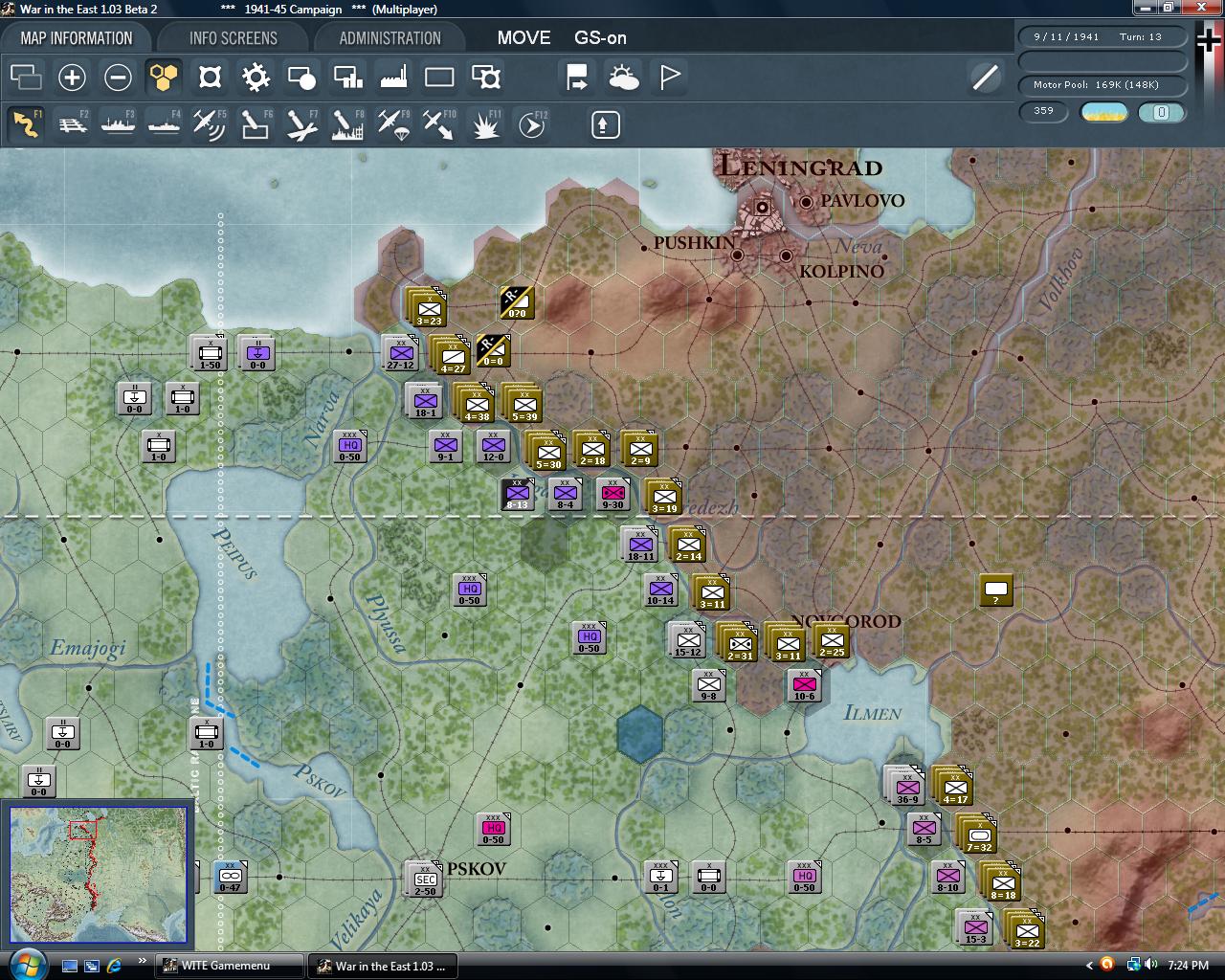Select the 36-9 German unit stack
This screenshot has width=1225, height=980.
point(905,786)
